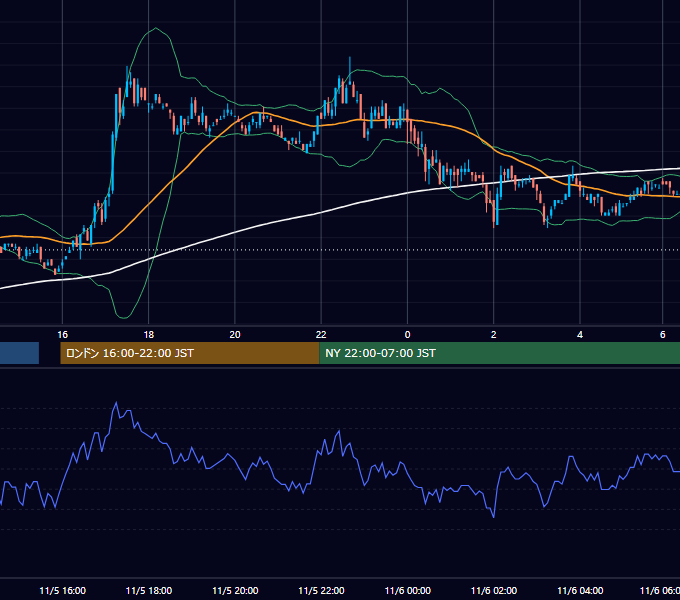Click the 11/5 18:00 date label
This screenshot has width=680, height=600.
[149, 590]
